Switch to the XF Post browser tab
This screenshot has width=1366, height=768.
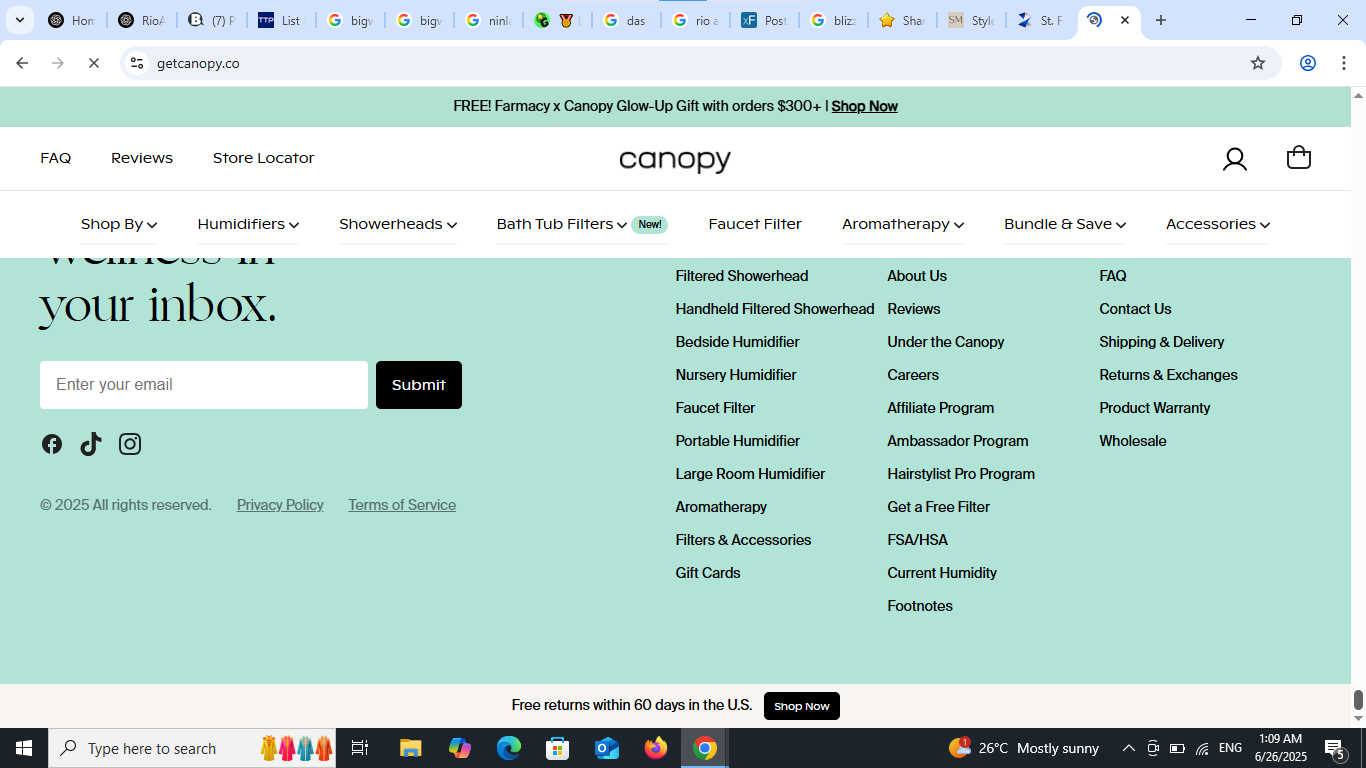coord(764,20)
